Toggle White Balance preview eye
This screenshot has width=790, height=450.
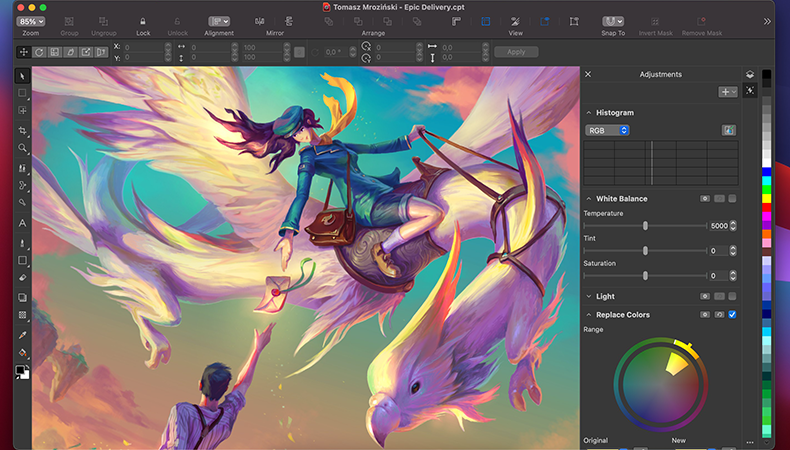(705, 199)
